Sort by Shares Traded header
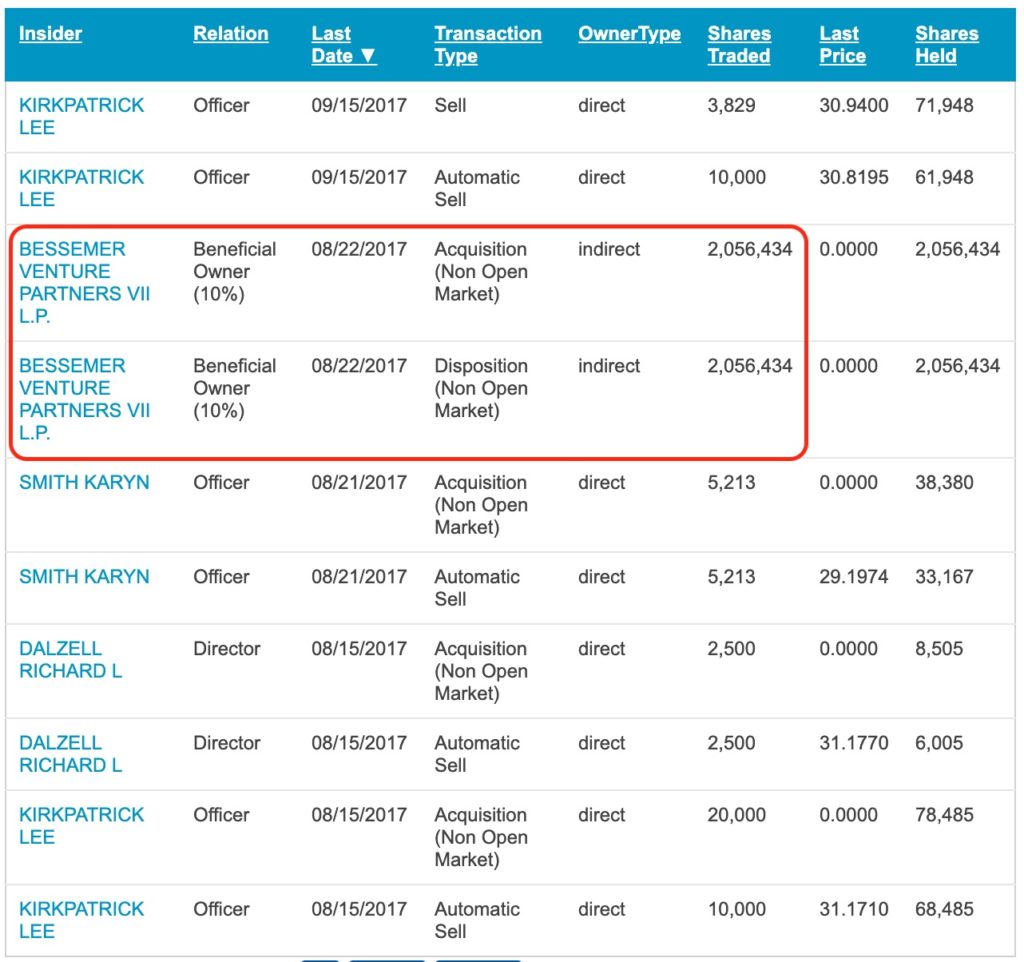The height and width of the screenshot is (962, 1024). [x=739, y=44]
